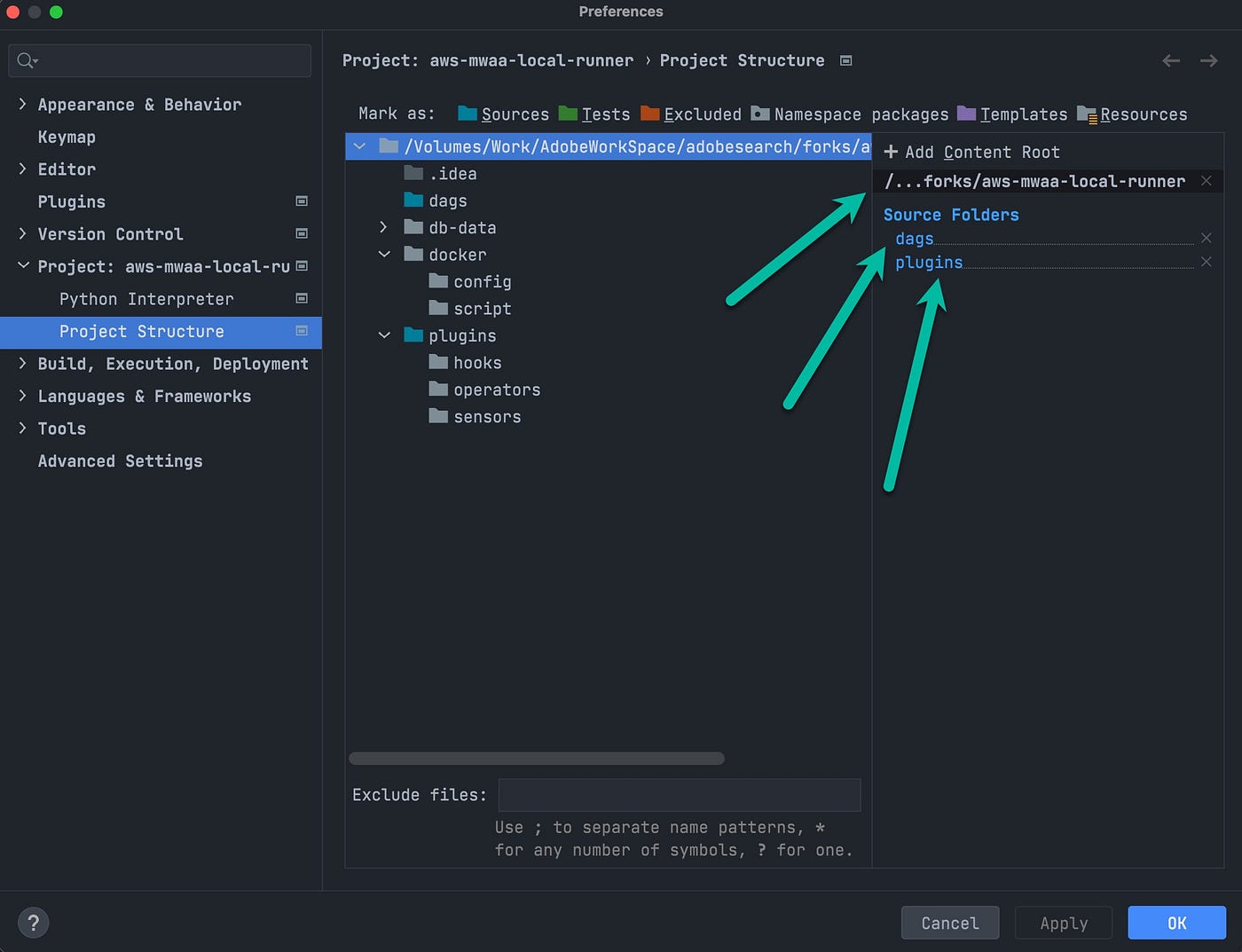Open the help question mark button

coord(34,923)
